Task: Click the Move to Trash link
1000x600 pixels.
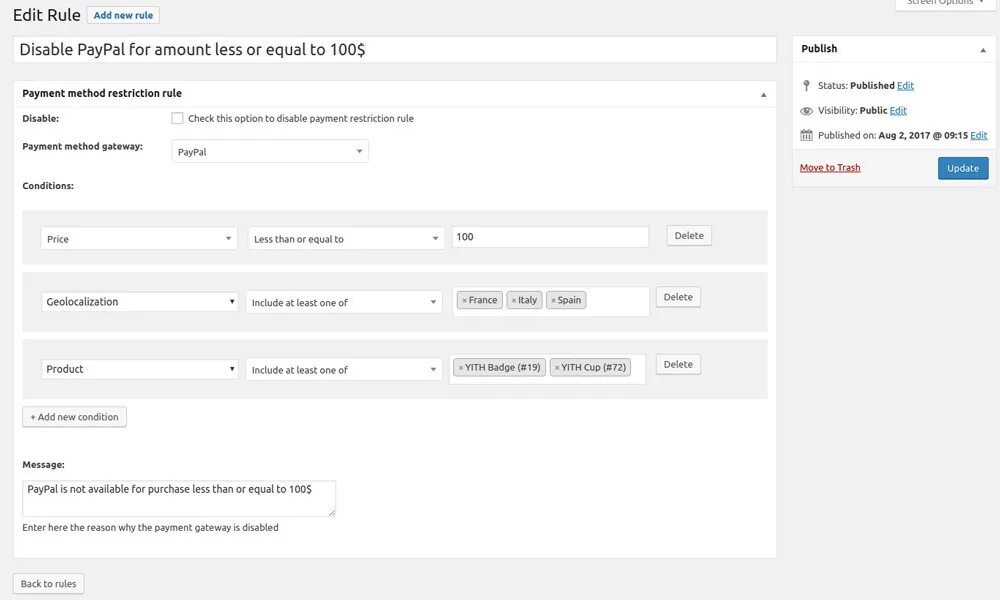Action: coord(830,168)
